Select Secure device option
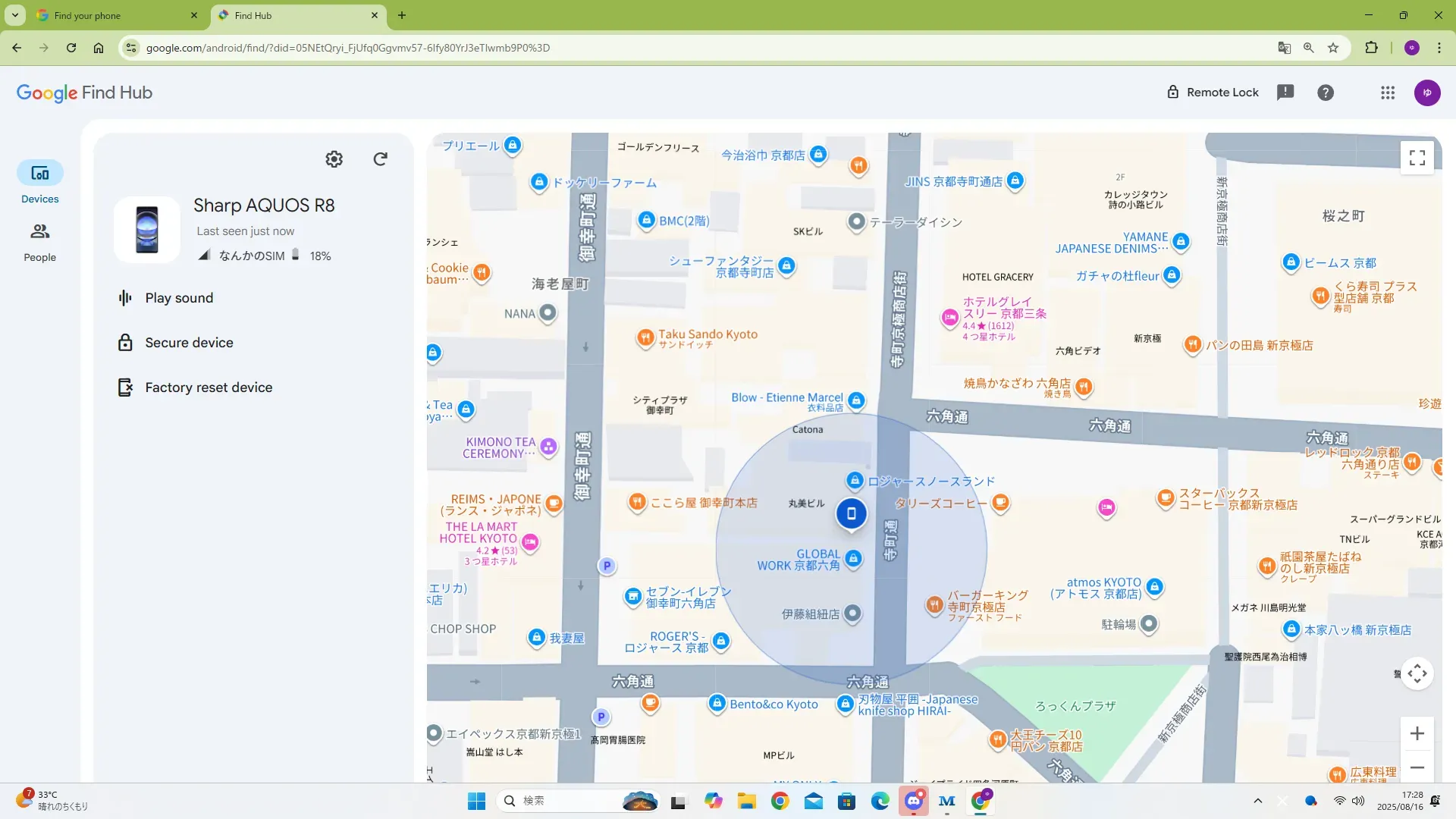The width and height of the screenshot is (1456, 819). pos(189,343)
